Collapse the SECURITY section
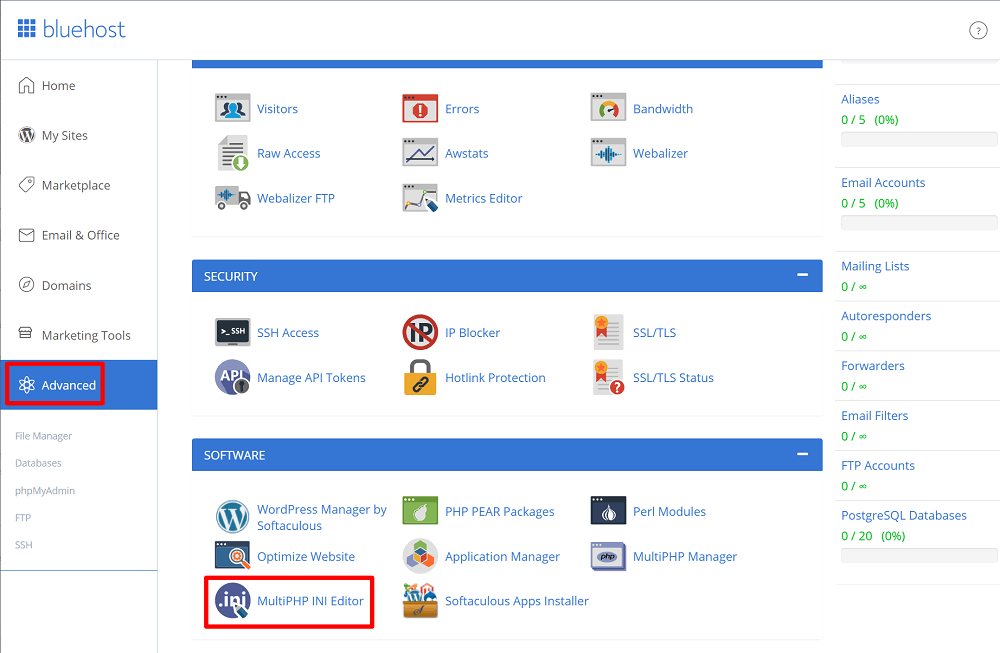 (x=802, y=275)
